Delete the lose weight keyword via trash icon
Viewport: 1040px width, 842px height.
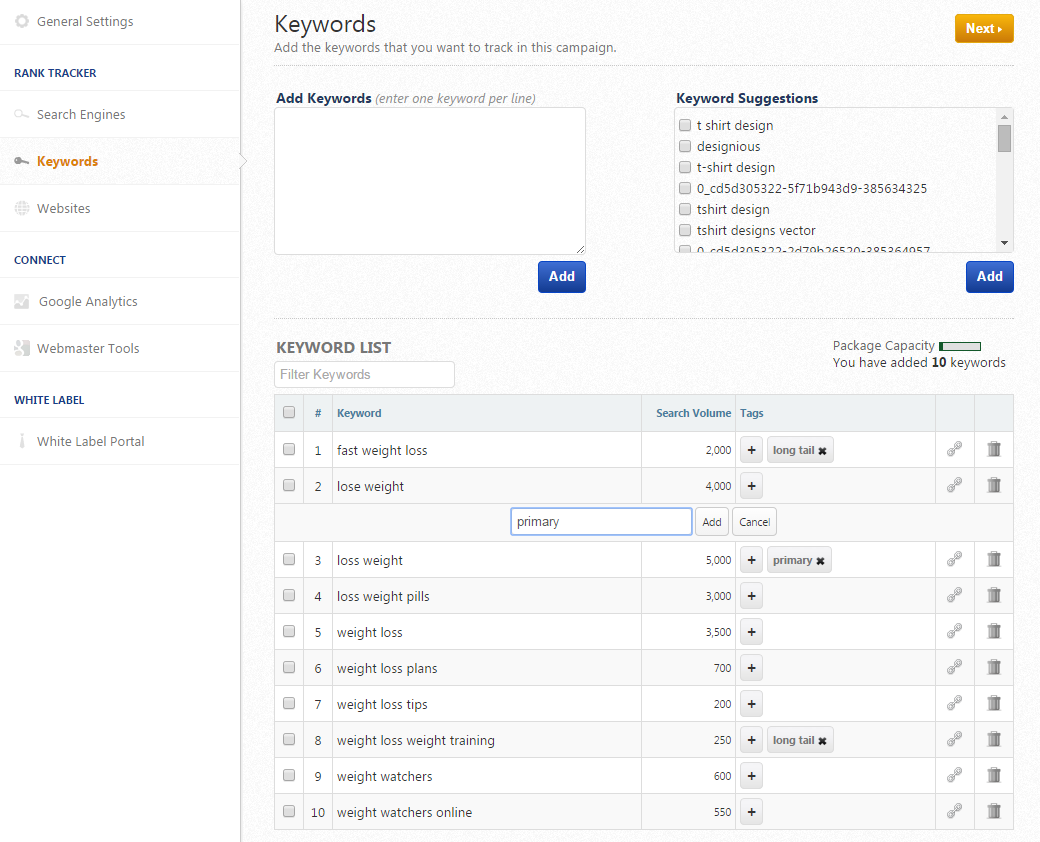(993, 486)
